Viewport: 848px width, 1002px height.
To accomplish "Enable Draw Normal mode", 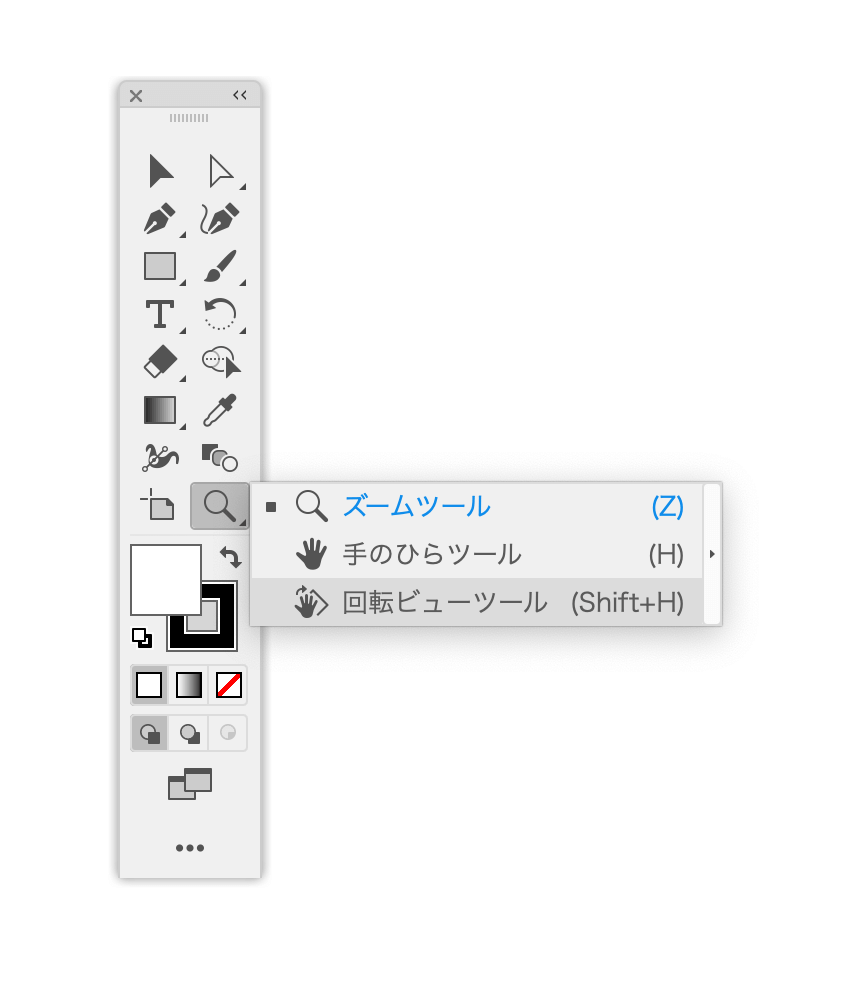I will tap(150, 733).
